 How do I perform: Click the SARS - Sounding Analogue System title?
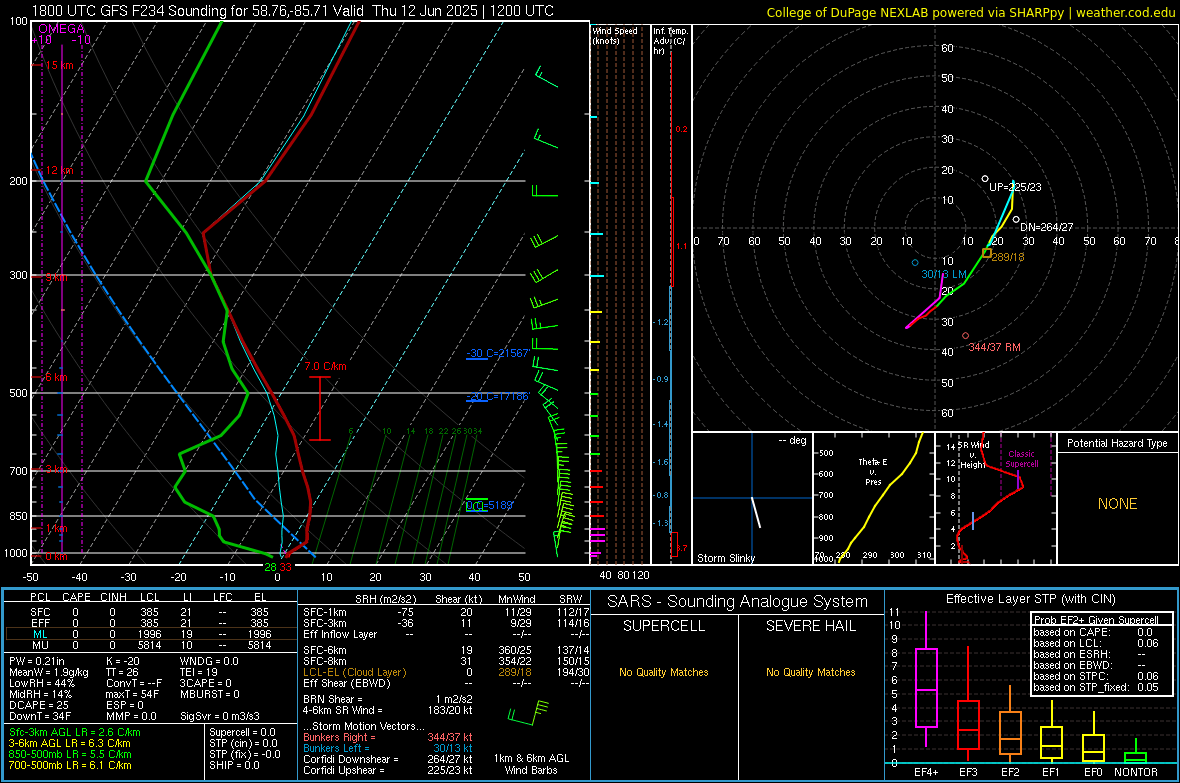[x=737, y=602]
